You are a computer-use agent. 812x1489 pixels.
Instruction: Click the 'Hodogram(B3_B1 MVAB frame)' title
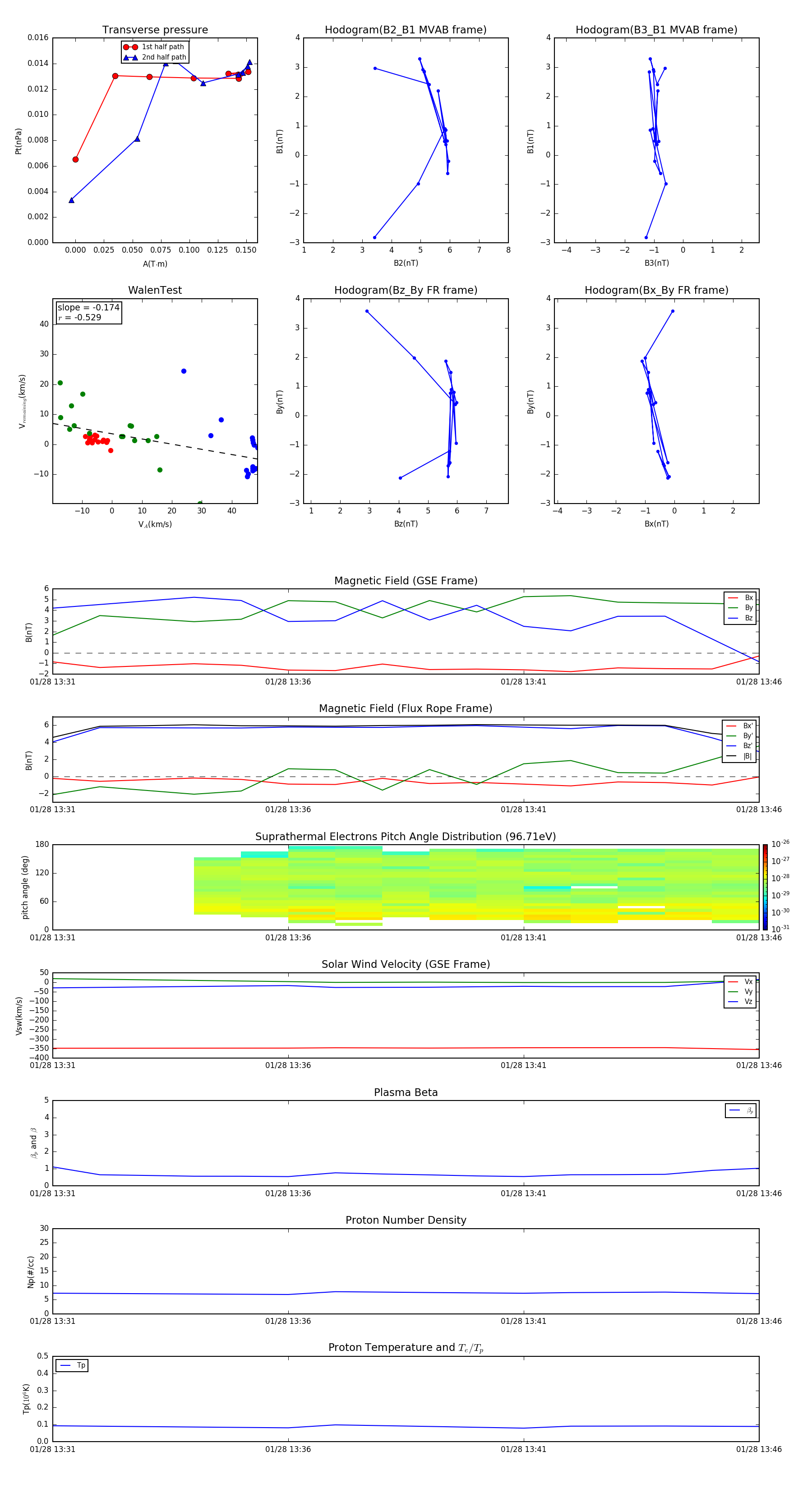(x=656, y=30)
